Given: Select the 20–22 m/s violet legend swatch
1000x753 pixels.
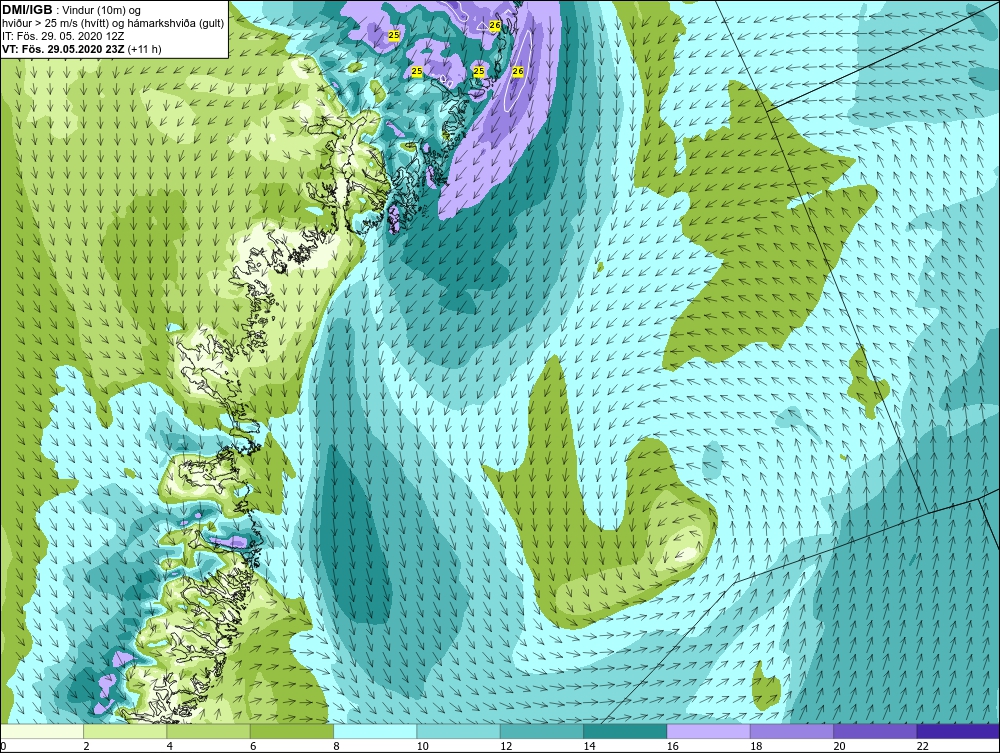Looking at the screenshot, I should 875,731.
